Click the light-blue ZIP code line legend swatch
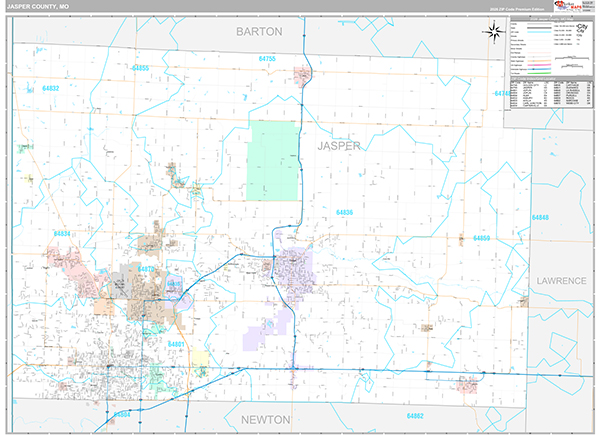 click(x=539, y=32)
